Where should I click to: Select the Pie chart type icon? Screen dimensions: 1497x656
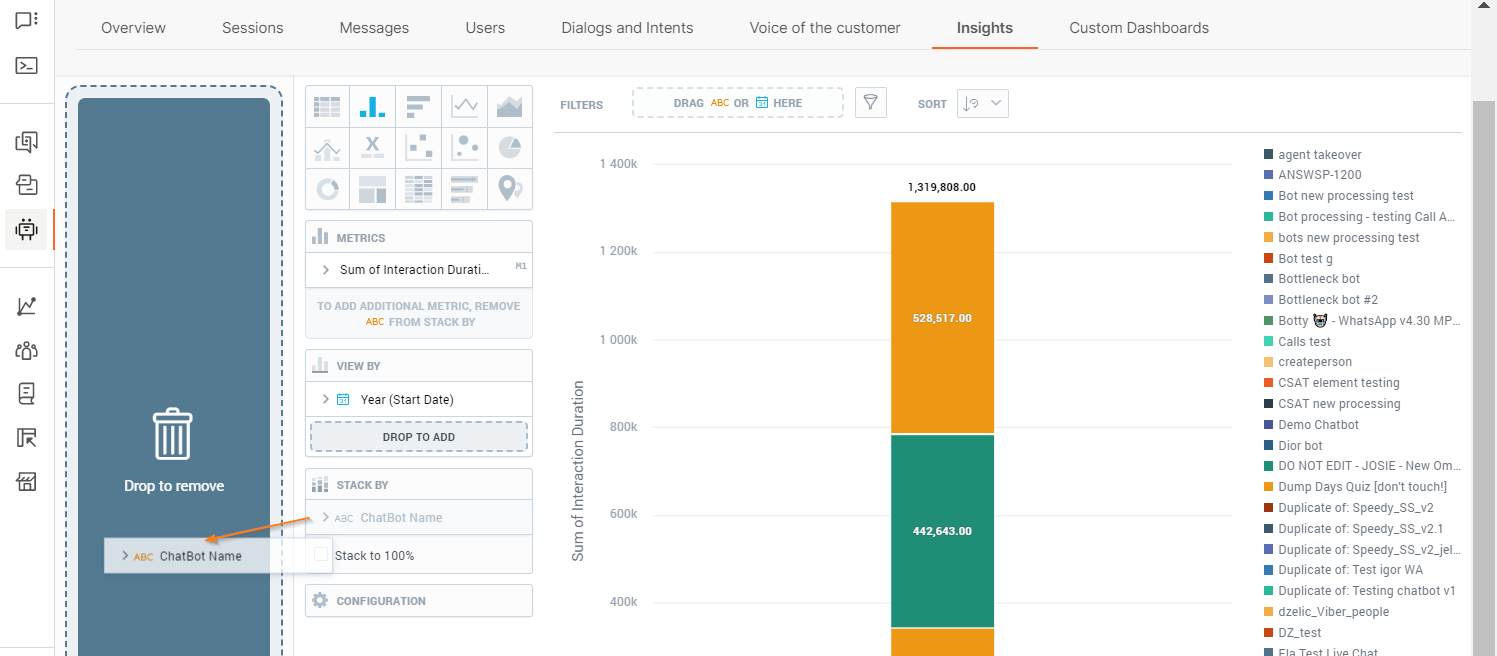510,148
